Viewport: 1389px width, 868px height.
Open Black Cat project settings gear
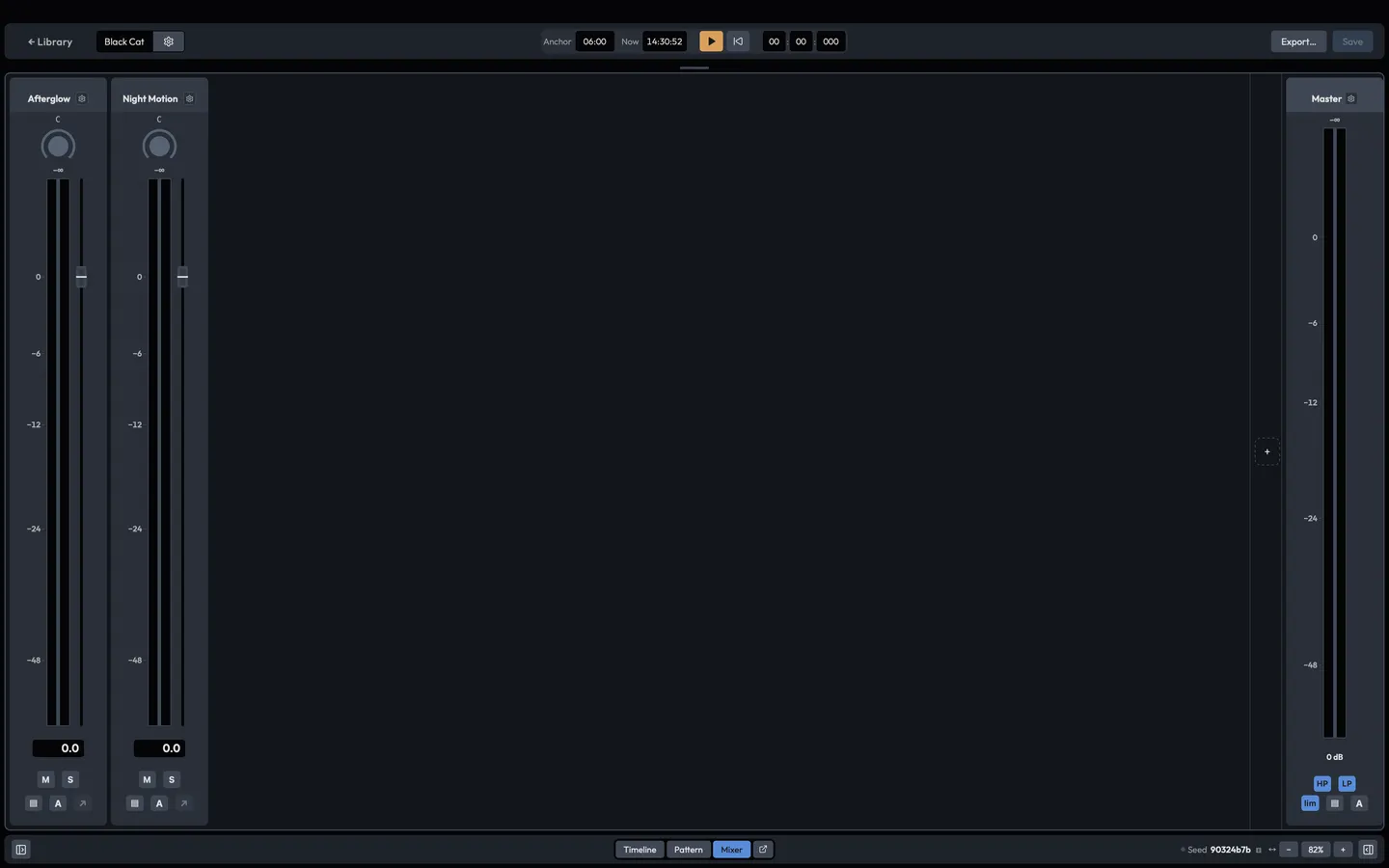pyautogui.click(x=169, y=41)
